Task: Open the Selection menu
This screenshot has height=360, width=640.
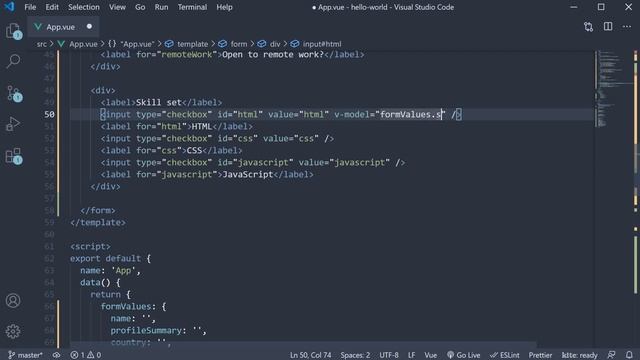Action: click(84, 7)
